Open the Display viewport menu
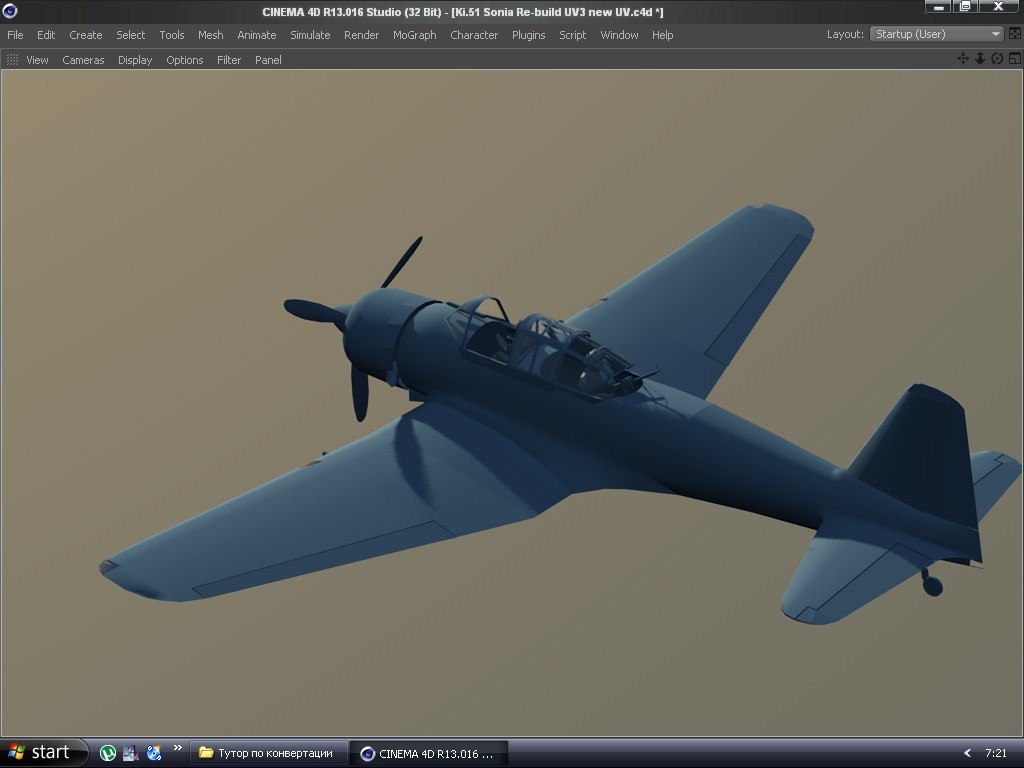 point(135,60)
